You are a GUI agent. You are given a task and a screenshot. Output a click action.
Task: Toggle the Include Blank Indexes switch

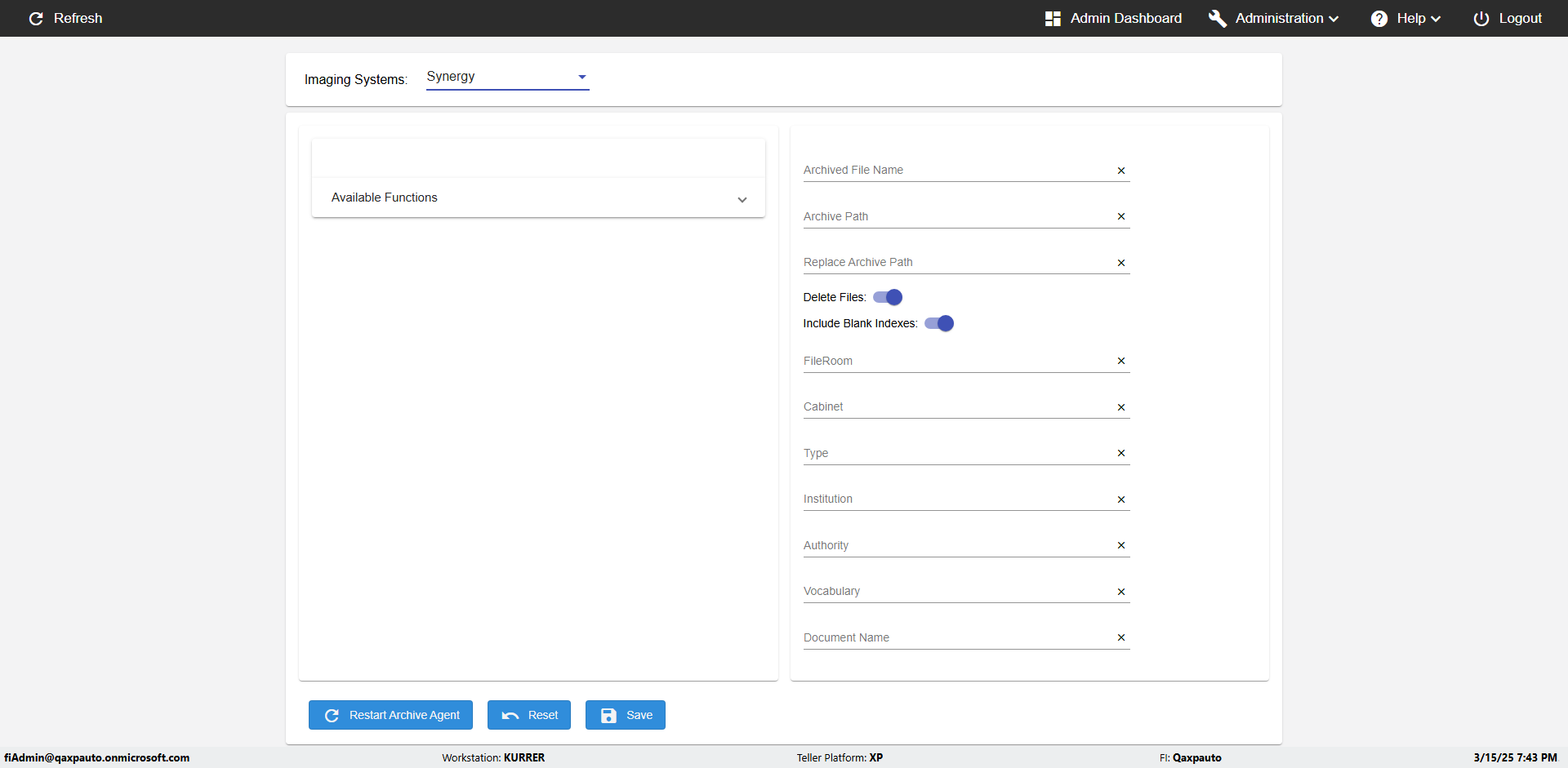(x=939, y=323)
